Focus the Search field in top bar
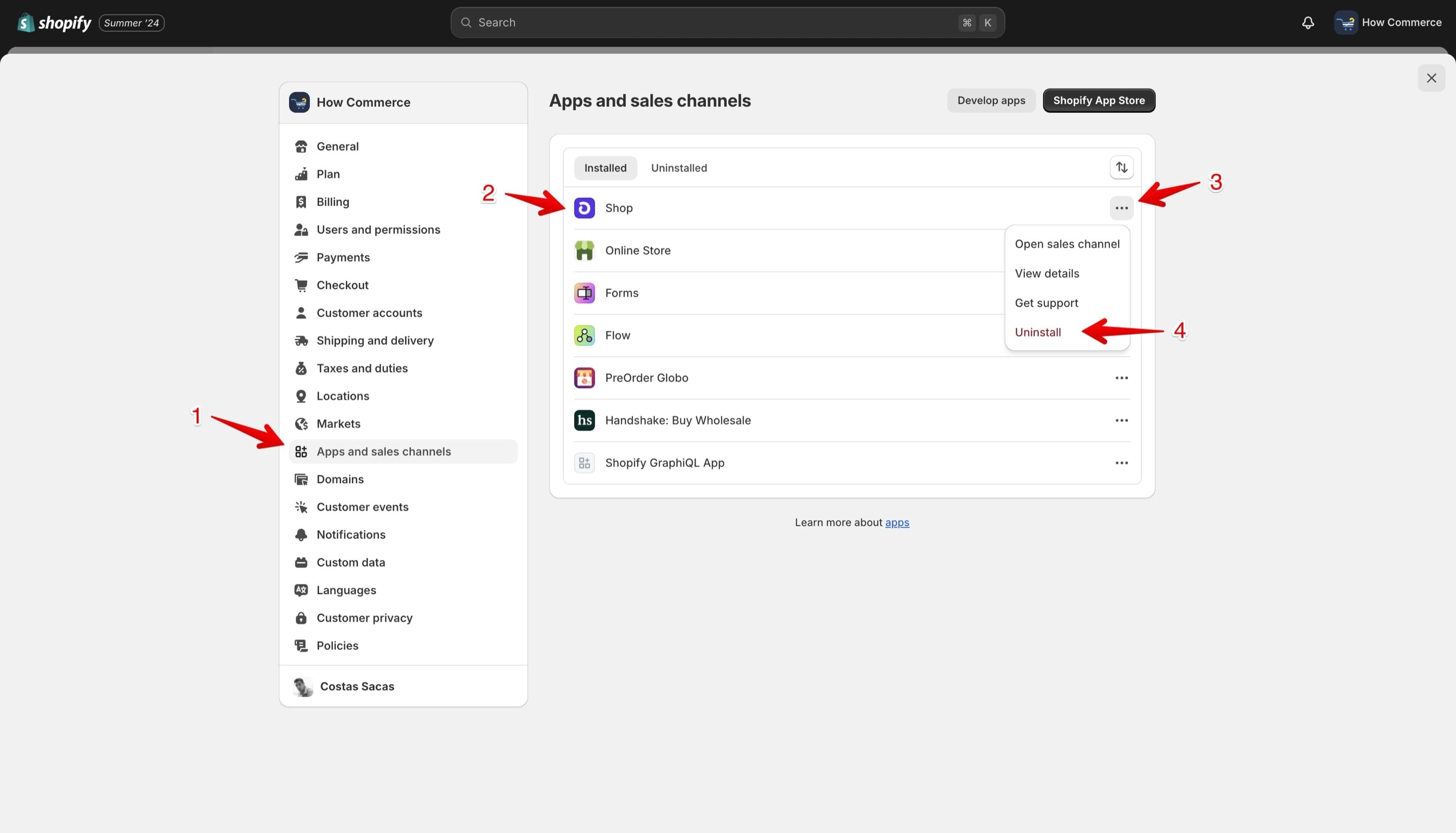Image resolution: width=1456 pixels, height=833 pixels. 727,23
